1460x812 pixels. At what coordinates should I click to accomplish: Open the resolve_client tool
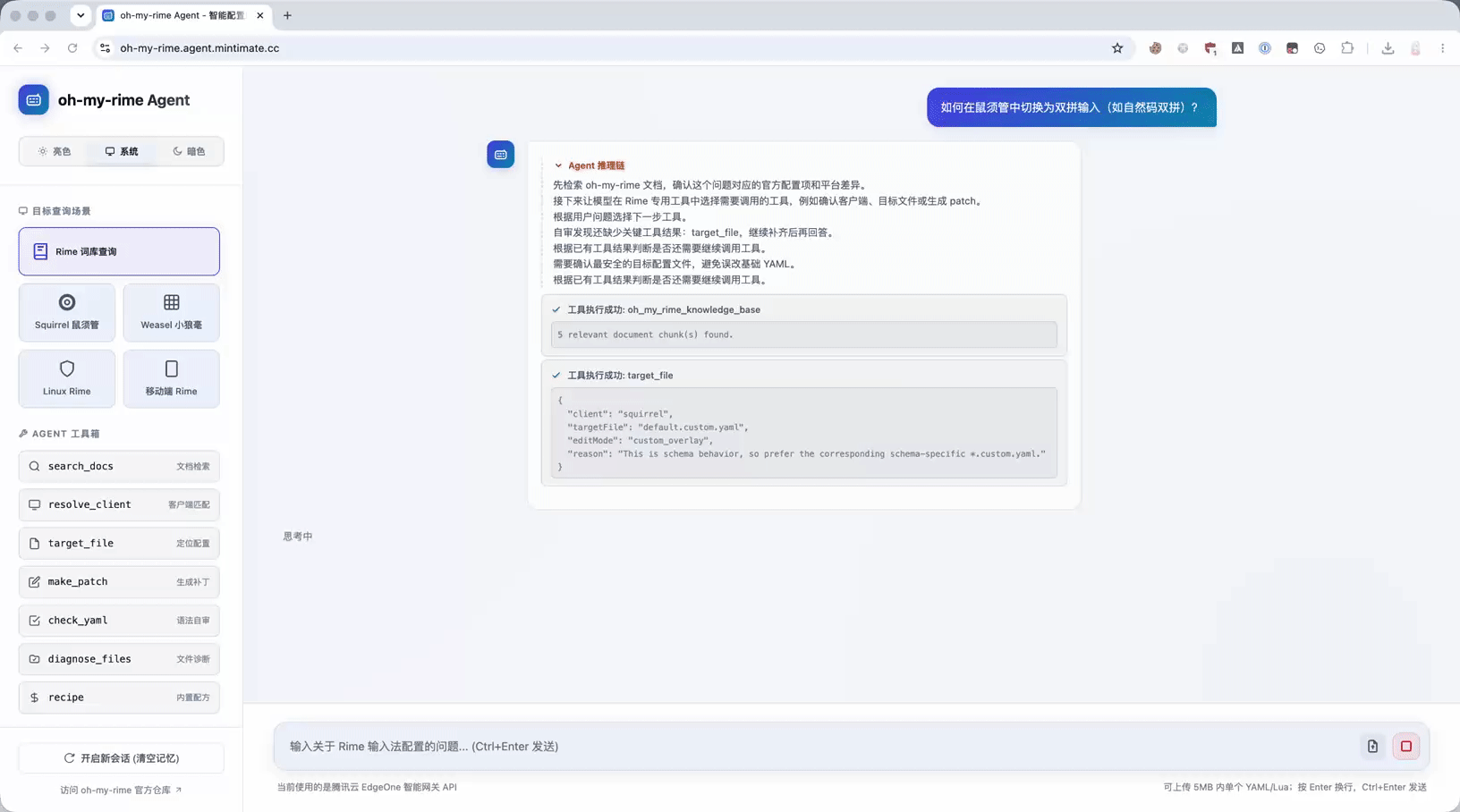tap(119, 505)
